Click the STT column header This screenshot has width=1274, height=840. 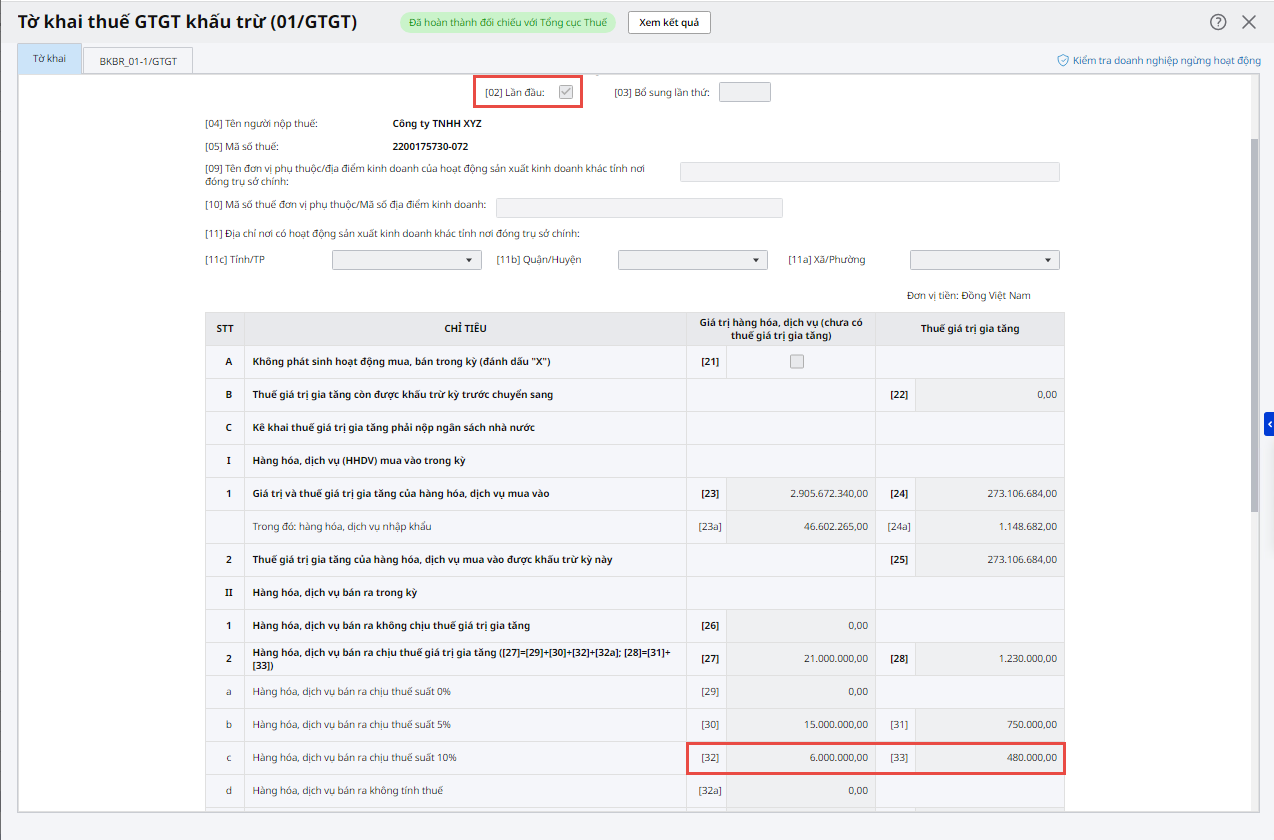(225, 329)
